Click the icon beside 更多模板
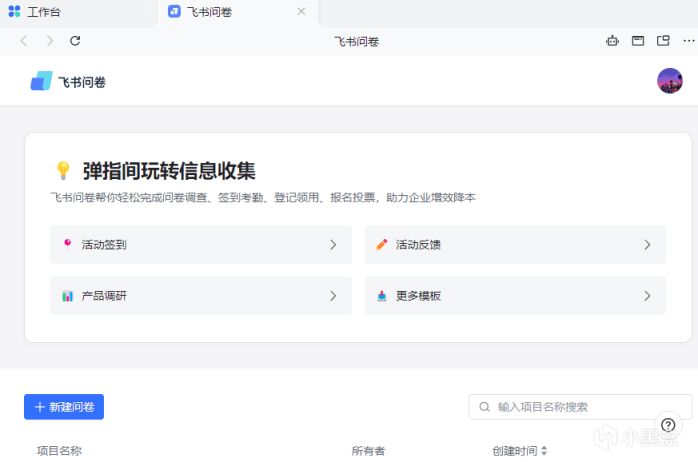 pyautogui.click(x=381, y=296)
